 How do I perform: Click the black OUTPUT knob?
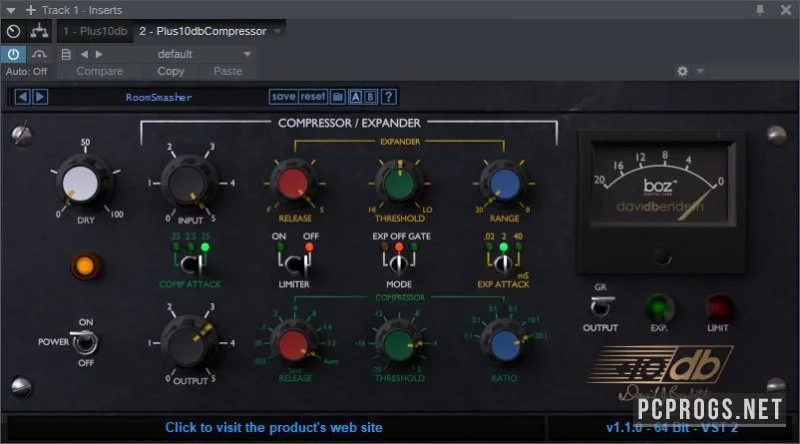coord(187,343)
